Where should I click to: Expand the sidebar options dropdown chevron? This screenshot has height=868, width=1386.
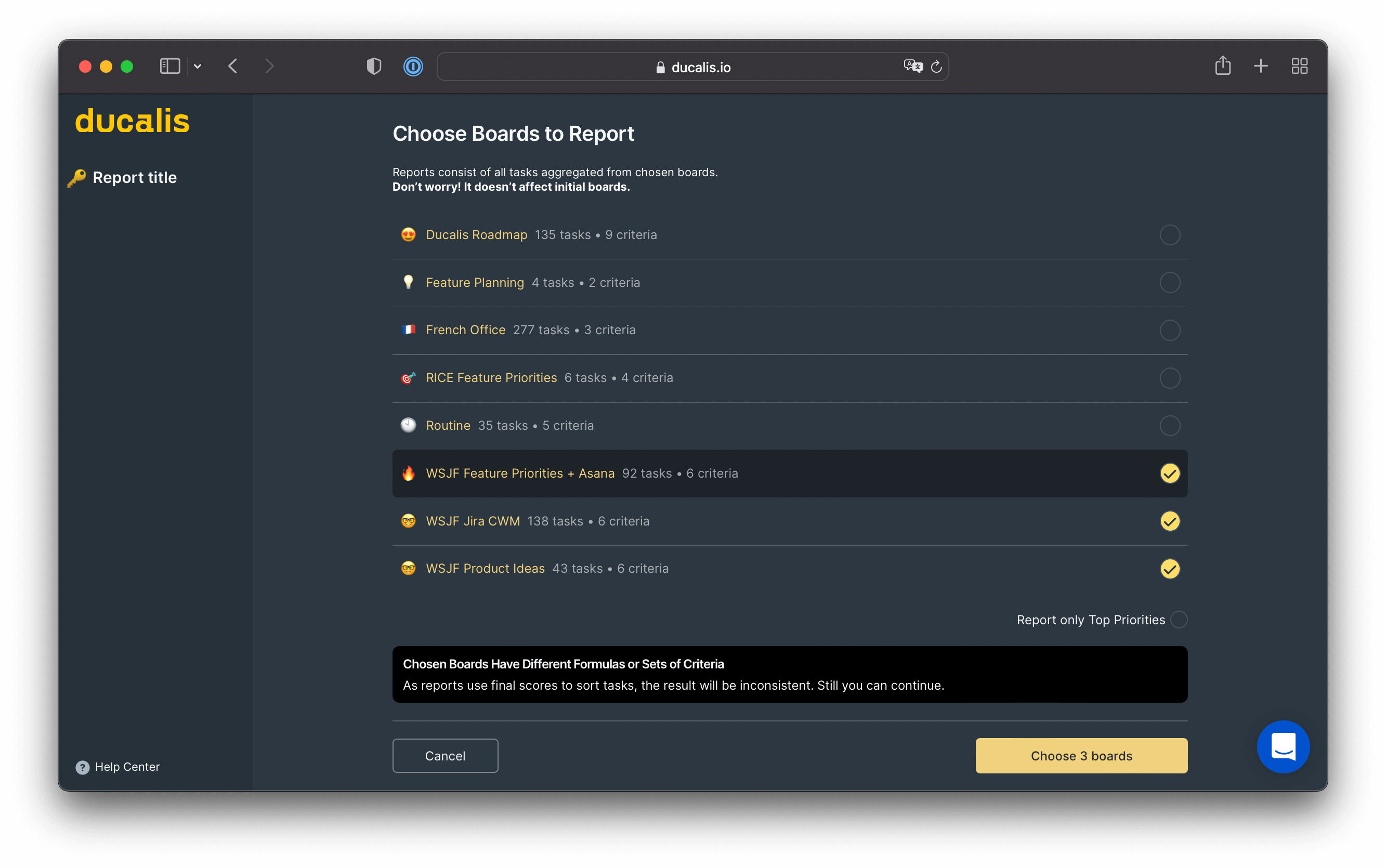(x=198, y=67)
